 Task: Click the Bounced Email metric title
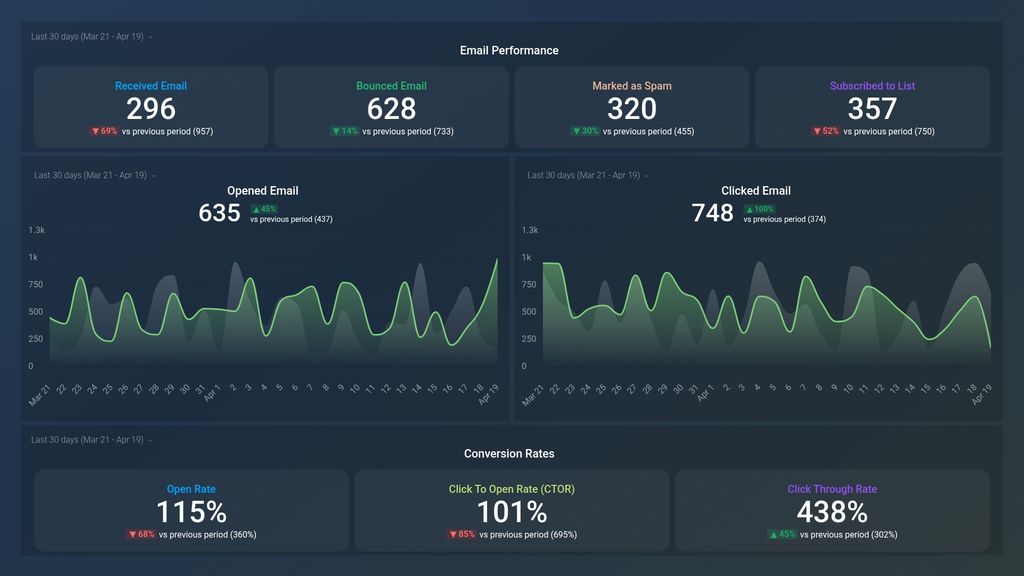coord(392,86)
